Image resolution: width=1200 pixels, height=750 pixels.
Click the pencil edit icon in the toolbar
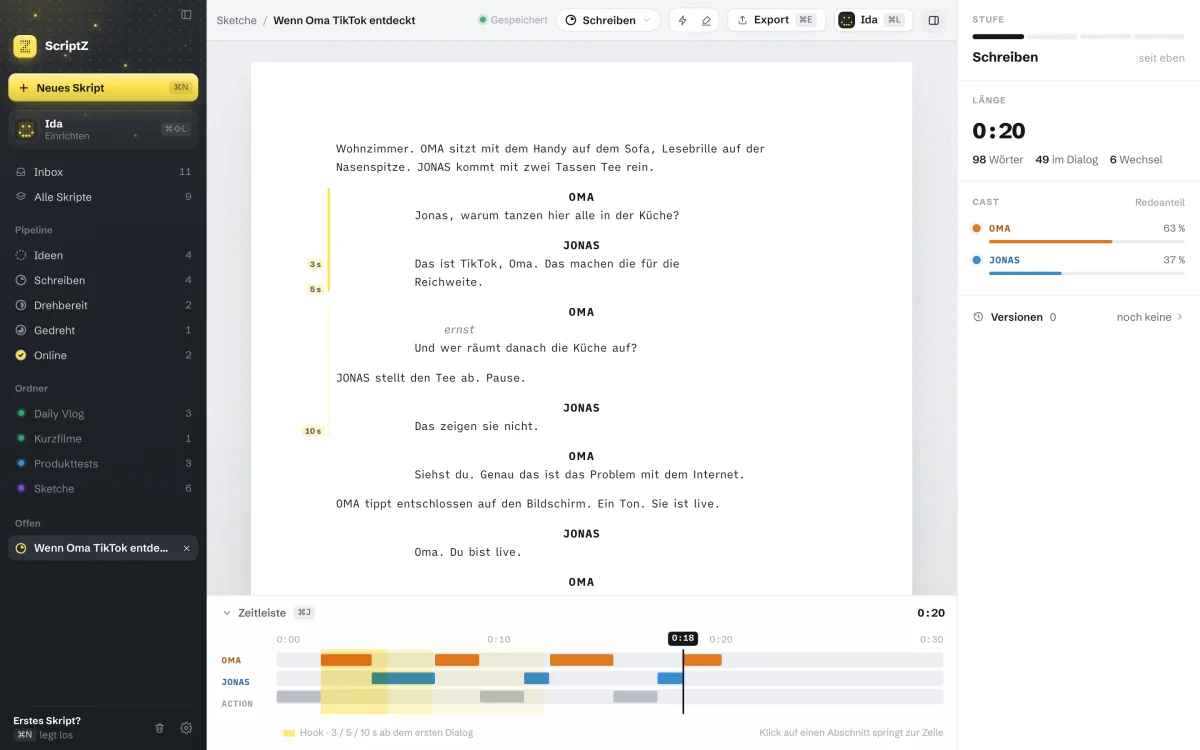pos(706,20)
